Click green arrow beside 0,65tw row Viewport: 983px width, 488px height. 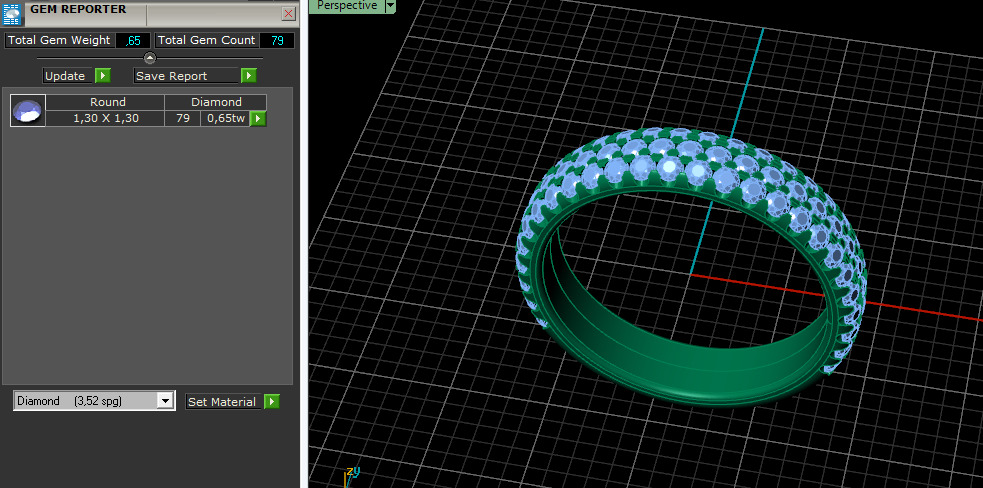pyautogui.click(x=258, y=119)
